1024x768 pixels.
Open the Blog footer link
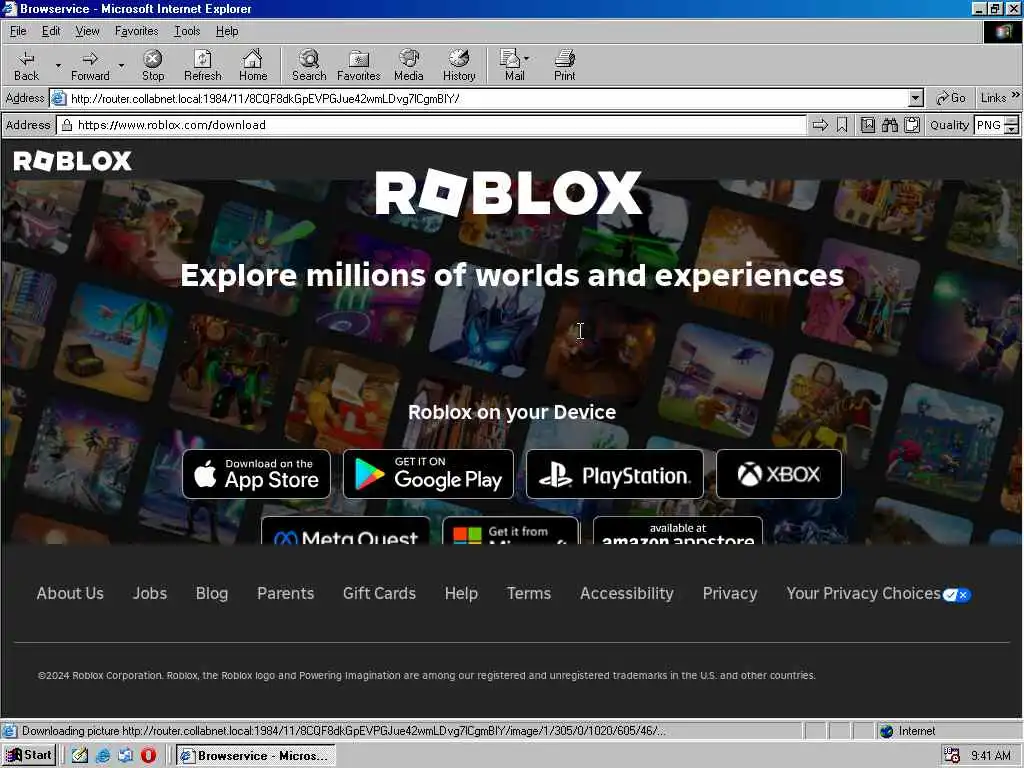click(x=212, y=593)
